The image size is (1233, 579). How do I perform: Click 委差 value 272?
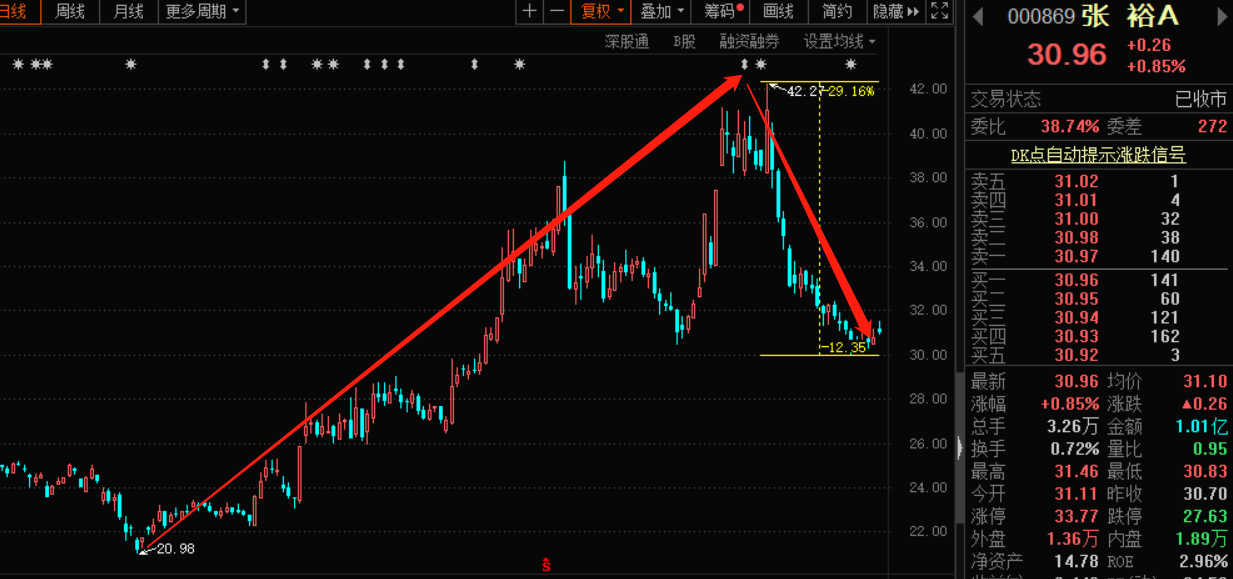(1212, 127)
